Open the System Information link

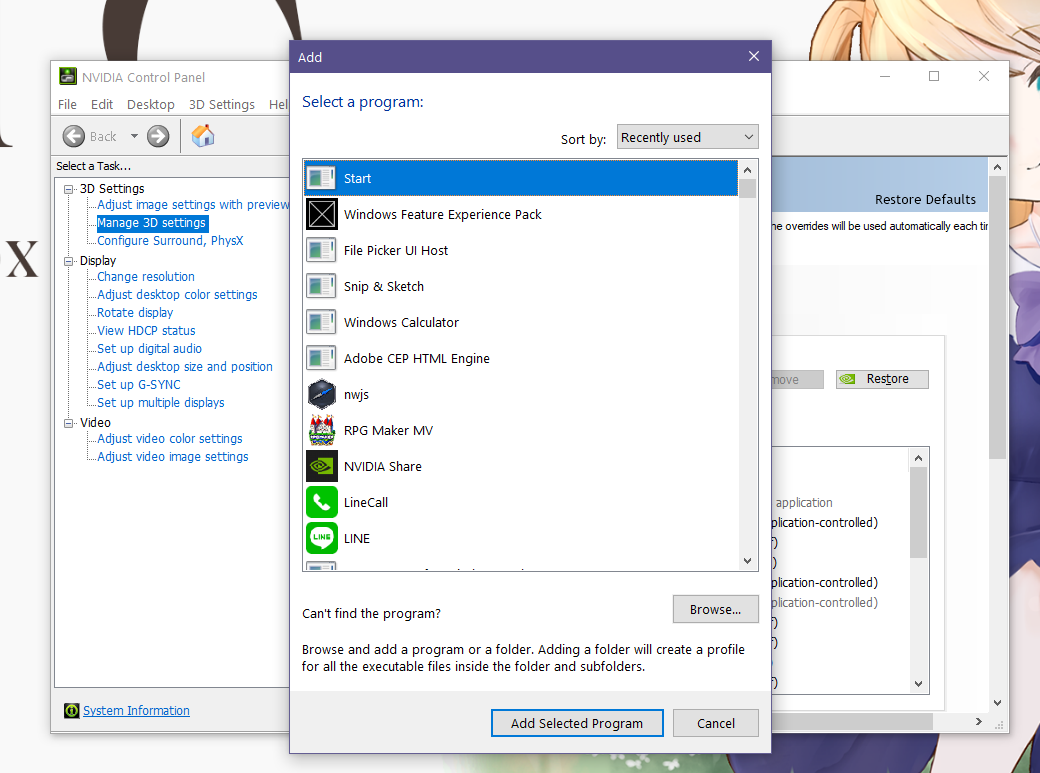coord(136,711)
